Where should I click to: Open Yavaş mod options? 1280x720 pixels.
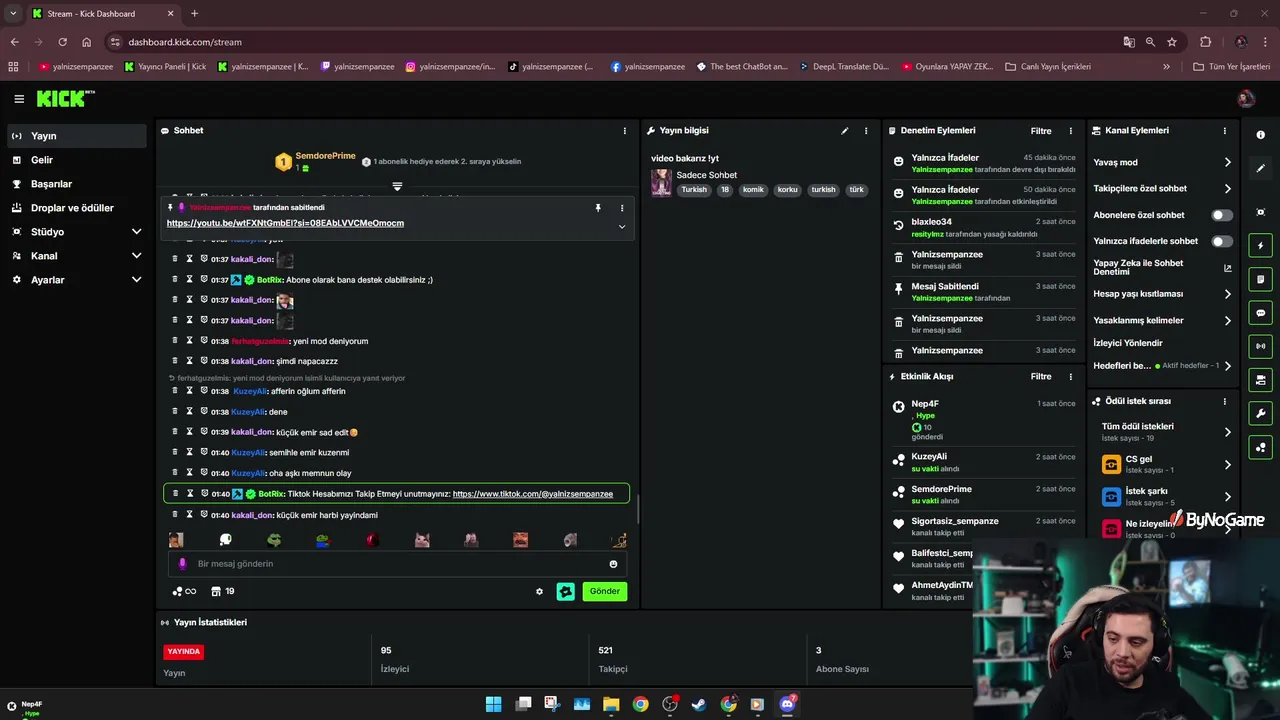(x=1162, y=162)
